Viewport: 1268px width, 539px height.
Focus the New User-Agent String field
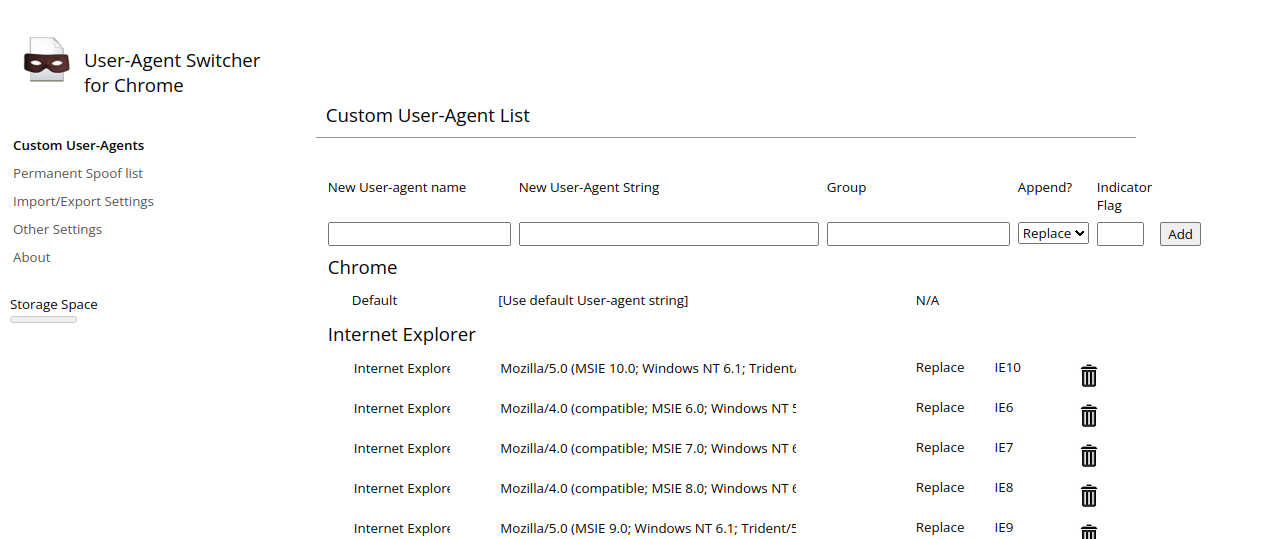point(668,234)
